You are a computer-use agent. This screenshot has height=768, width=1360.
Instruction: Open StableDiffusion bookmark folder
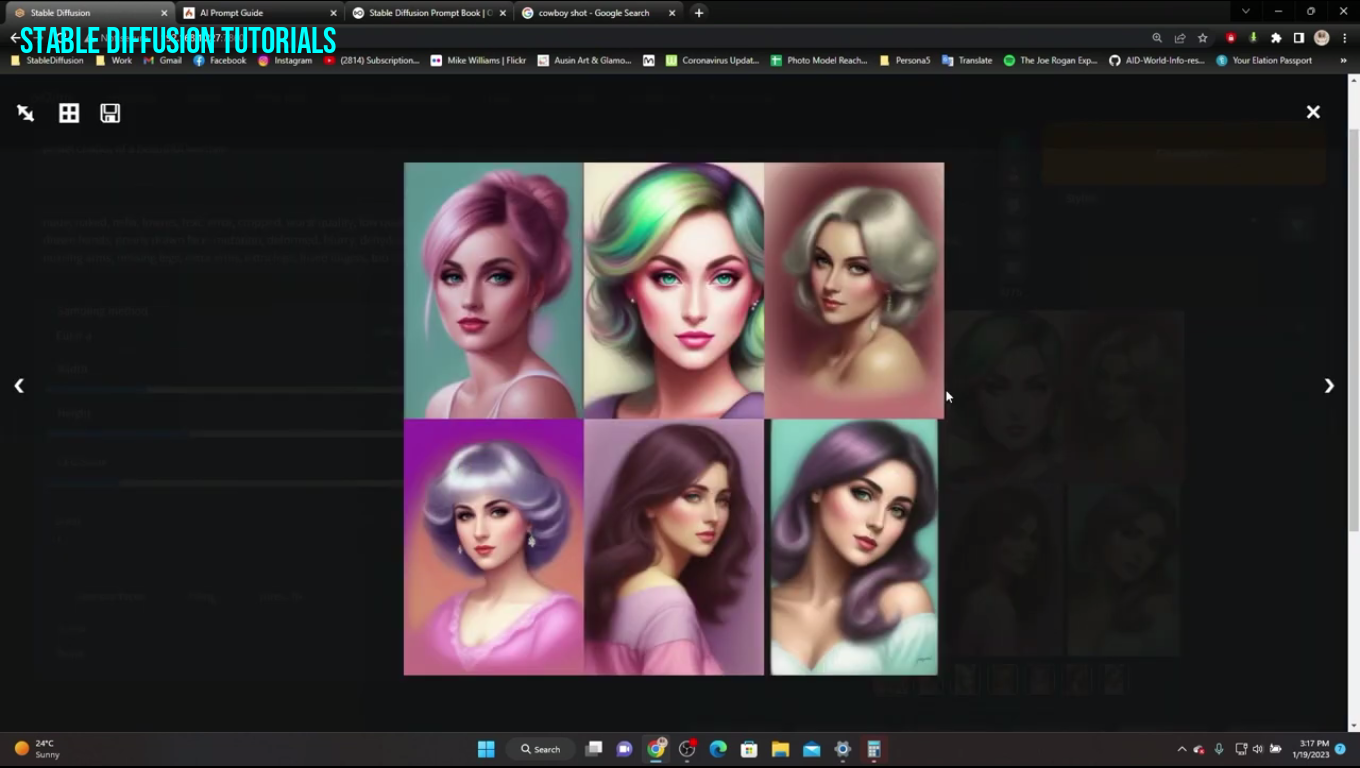[45, 60]
